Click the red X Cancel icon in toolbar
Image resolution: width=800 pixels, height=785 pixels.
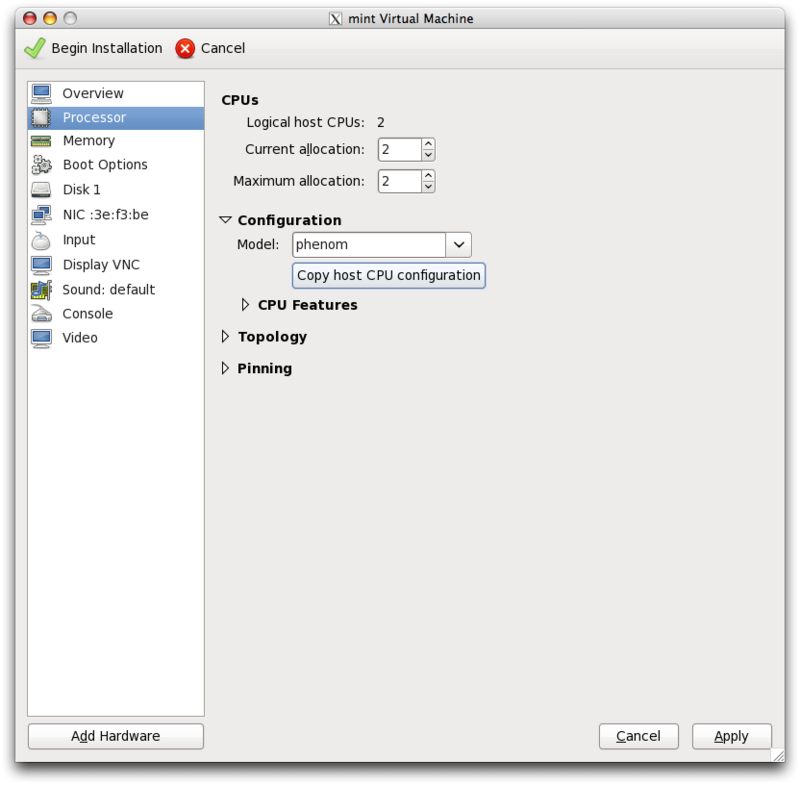coord(185,48)
